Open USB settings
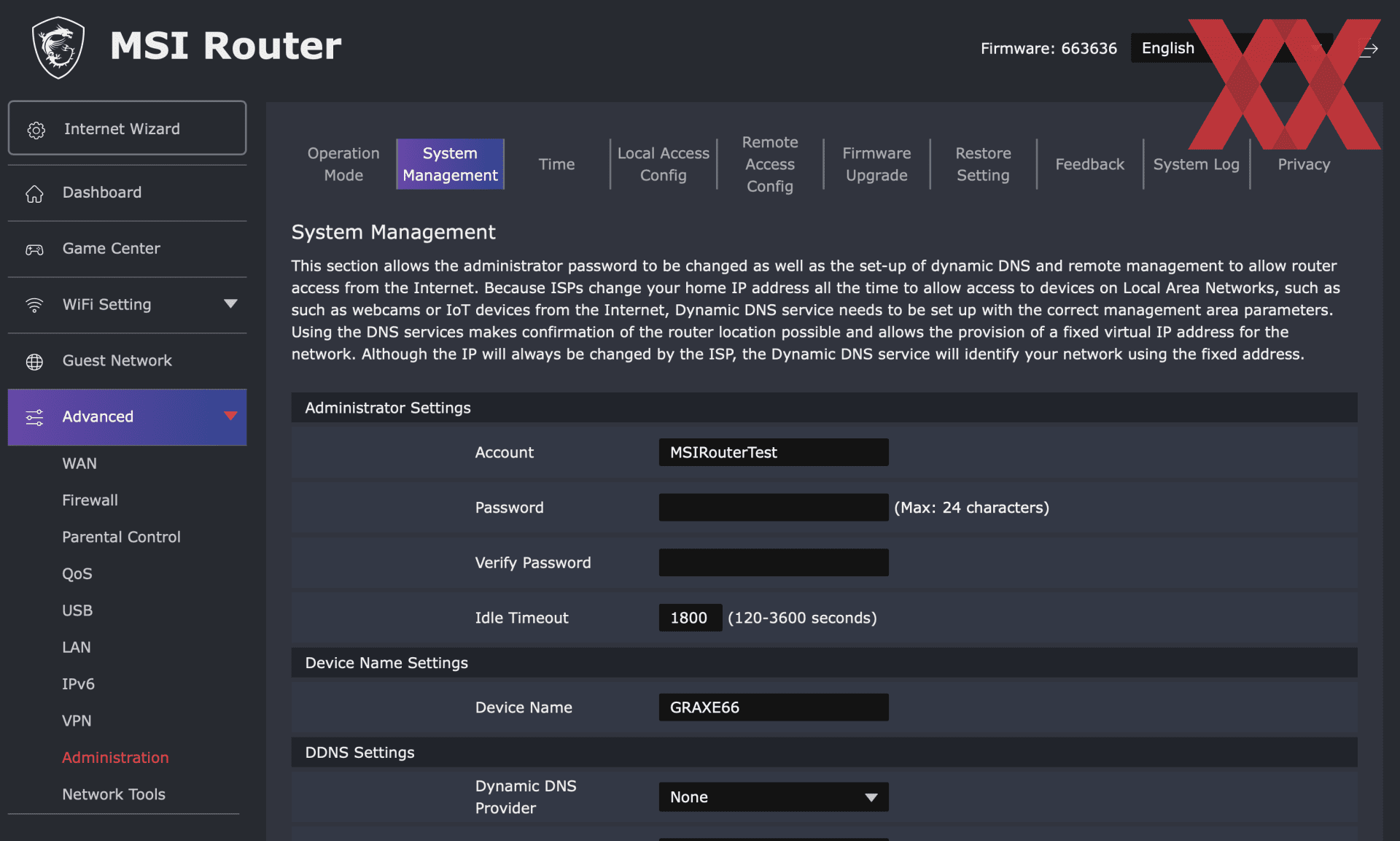 (77, 611)
